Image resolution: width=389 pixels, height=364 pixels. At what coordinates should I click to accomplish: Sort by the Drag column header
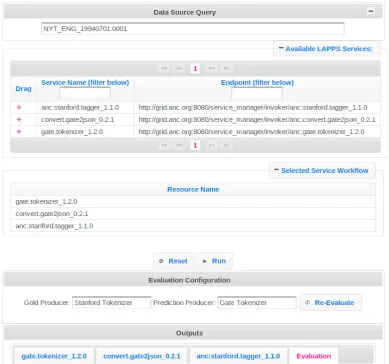23,89
